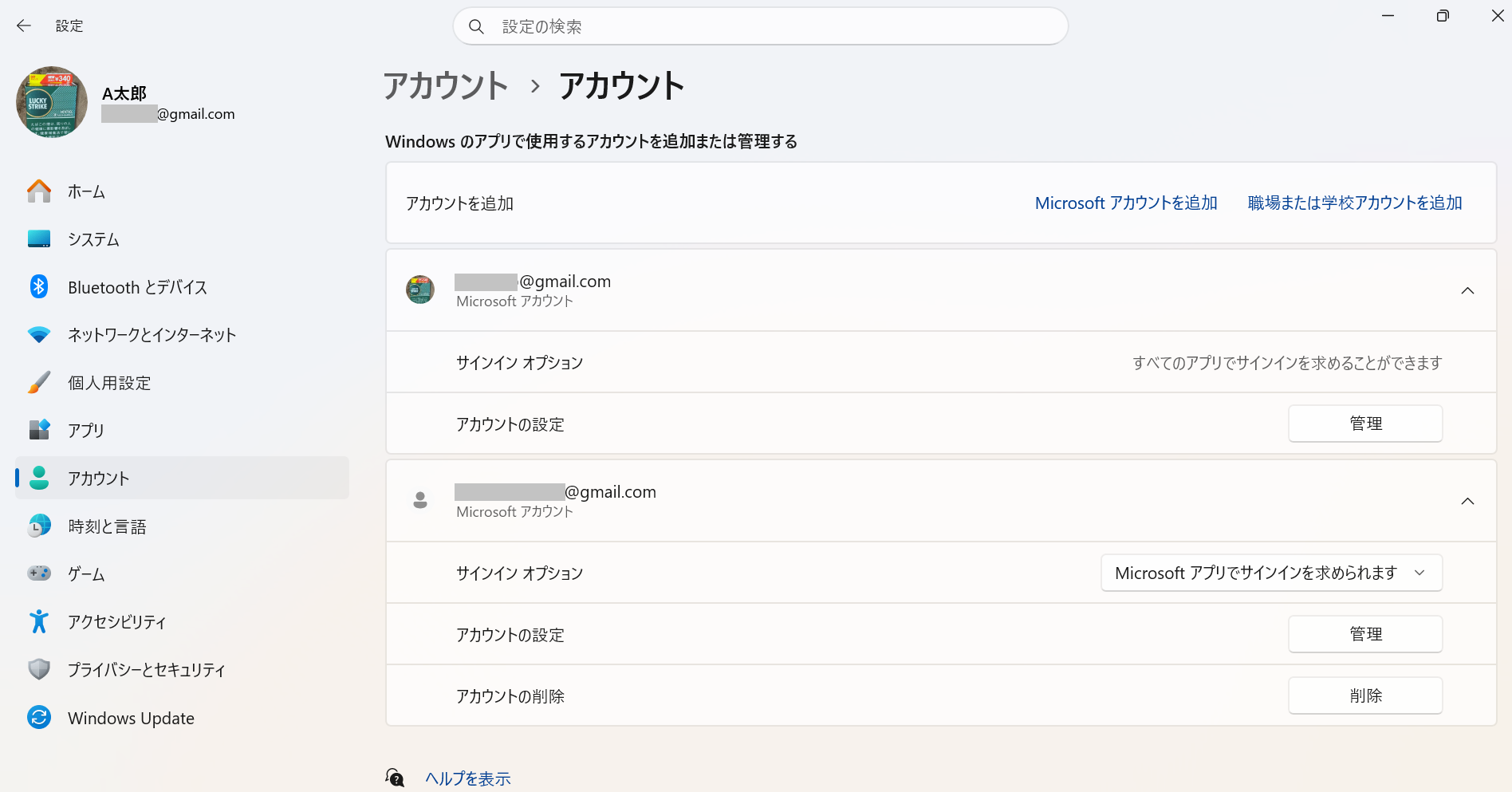
Task: Click アカウントを追加 label text
Action: point(460,203)
